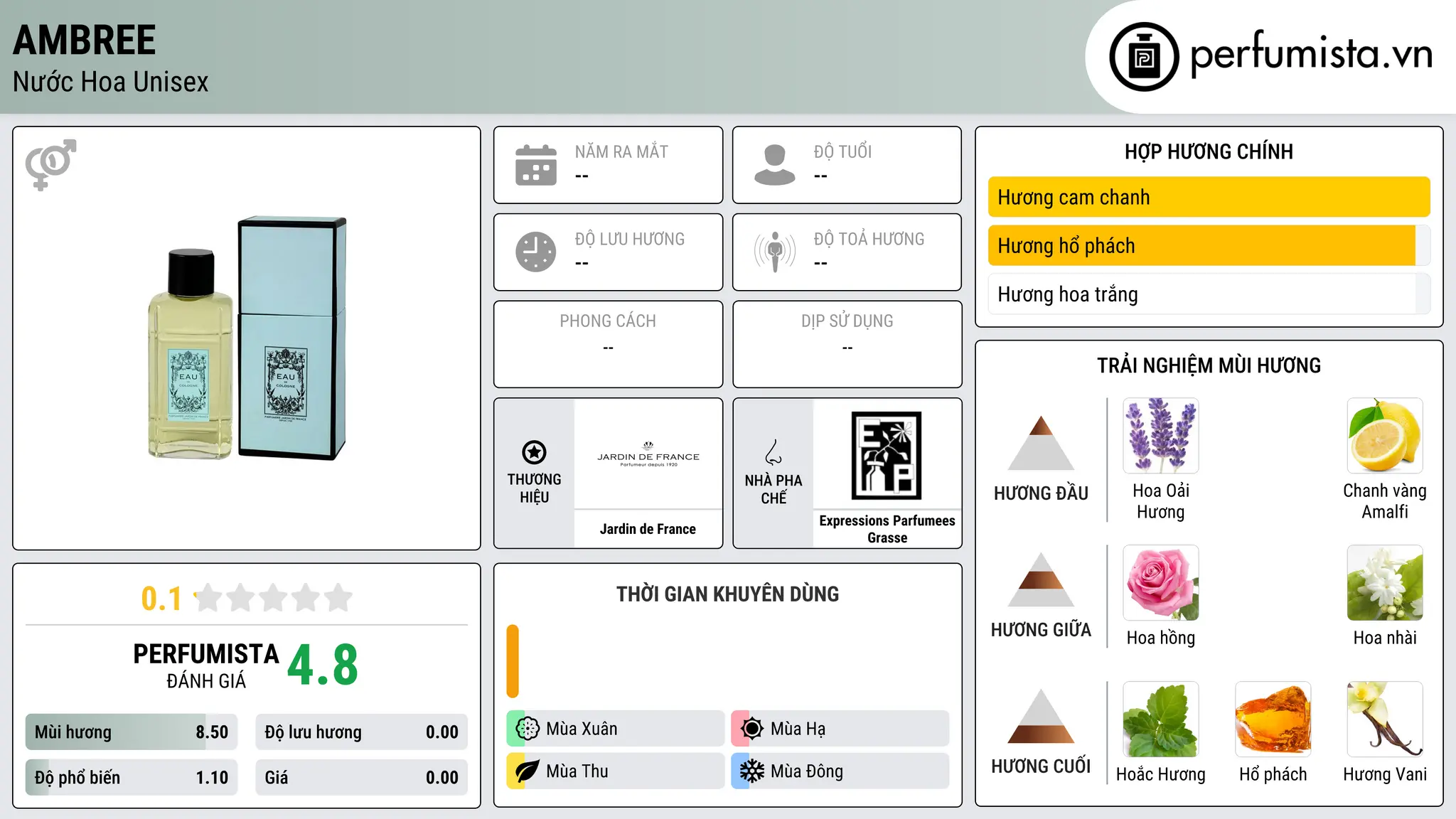Click the Perfumista Đánh Giá label
The height and width of the screenshot is (819, 1456).
[206, 665]
